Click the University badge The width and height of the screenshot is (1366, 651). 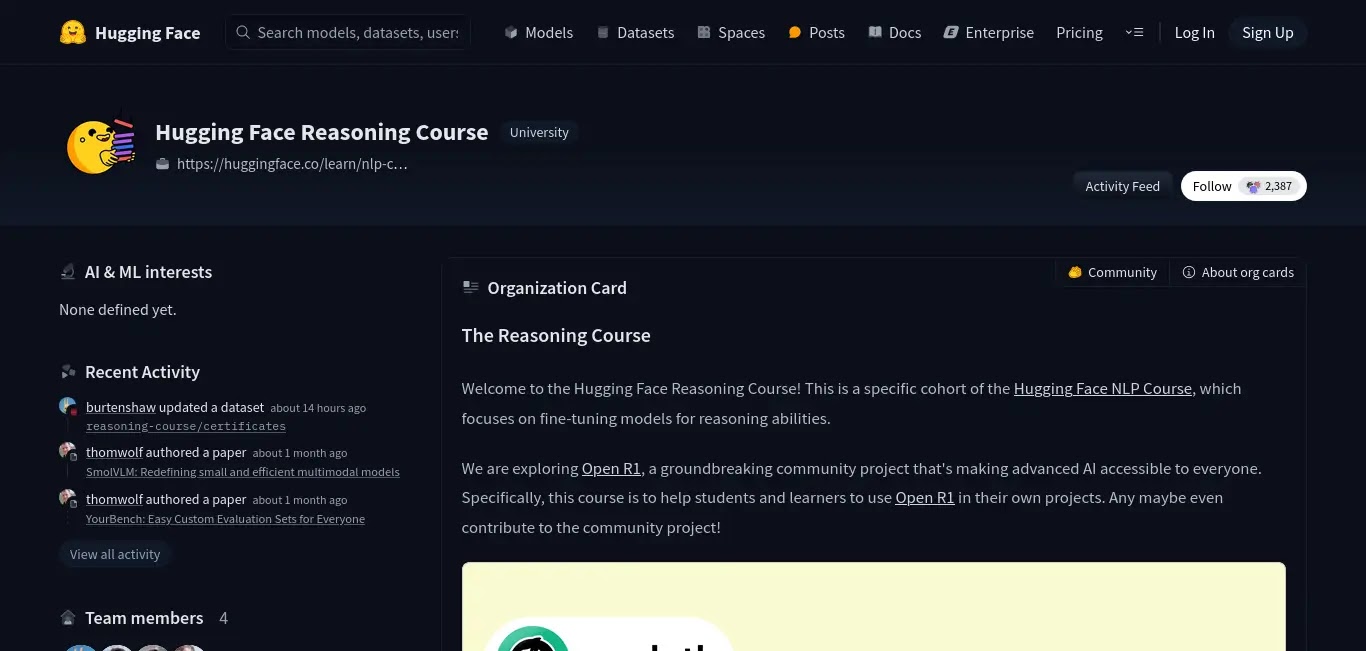[539, 132]
